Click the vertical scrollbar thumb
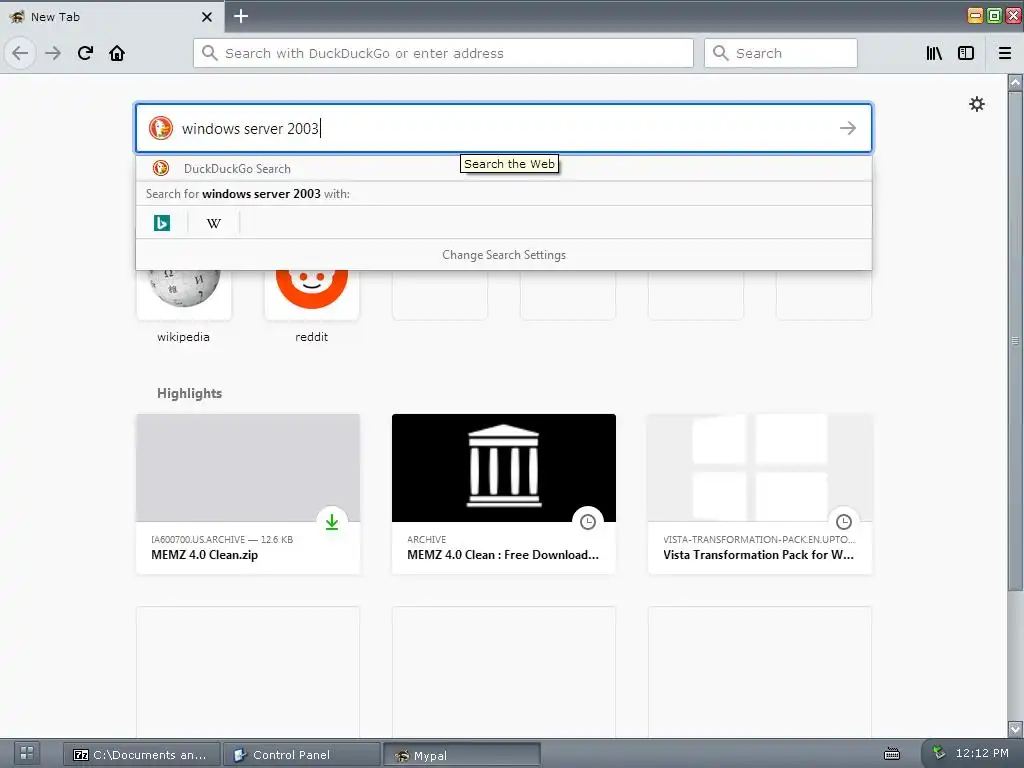This screenshot has height=768, width=1024. (1015, 340)
